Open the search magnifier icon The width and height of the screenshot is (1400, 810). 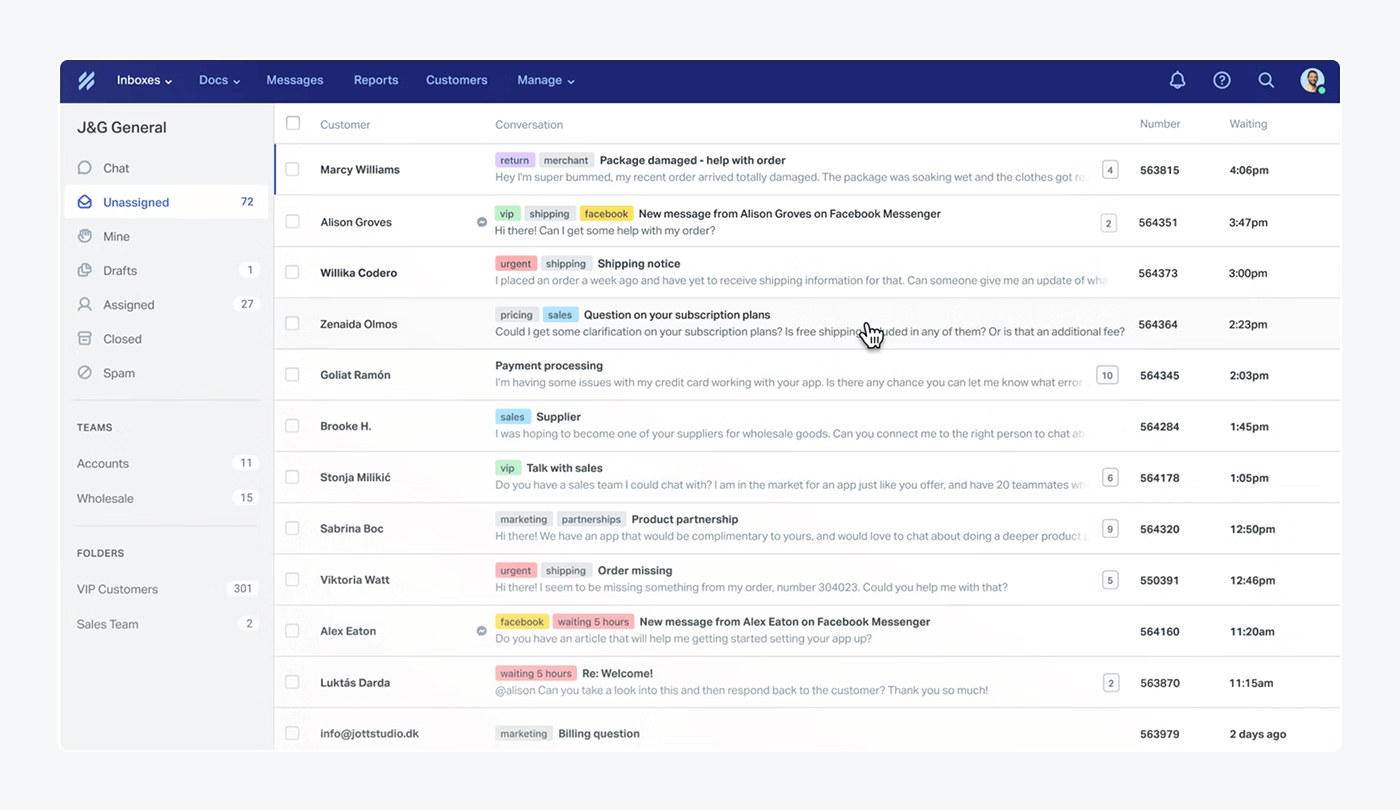[x=1266, y=80]
